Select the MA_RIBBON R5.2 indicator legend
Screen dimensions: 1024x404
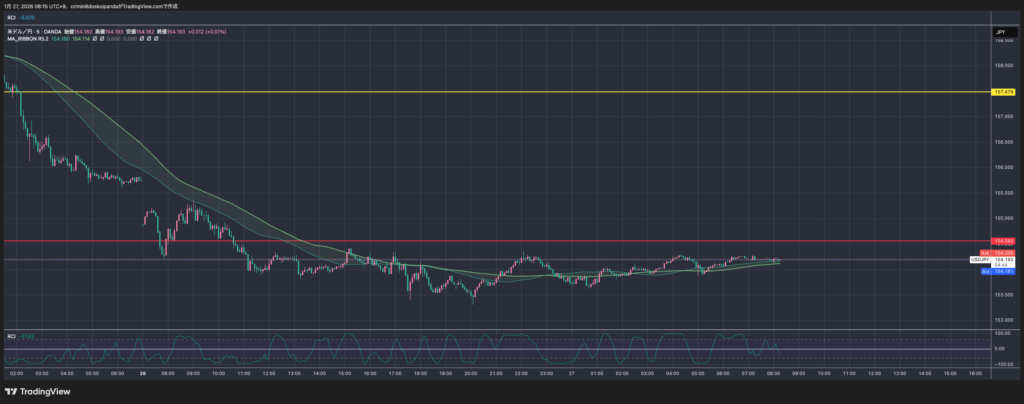(24, 40)
